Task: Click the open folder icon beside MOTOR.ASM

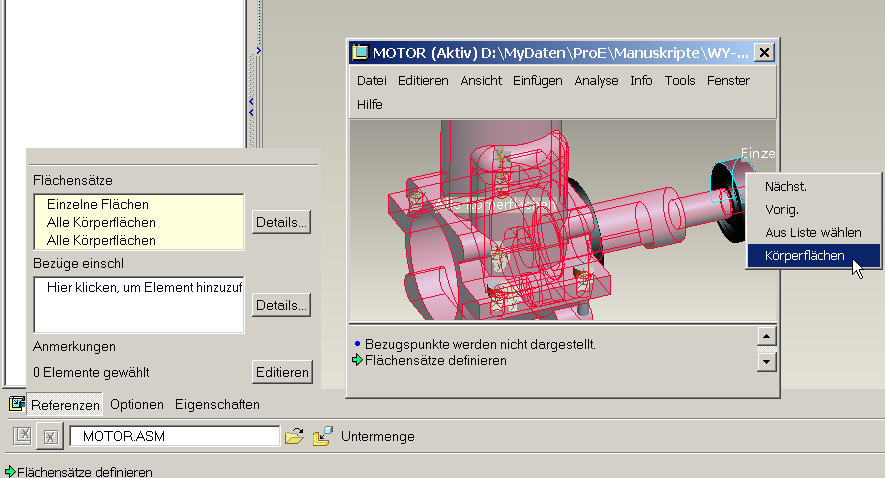Action: click(294, 436)
